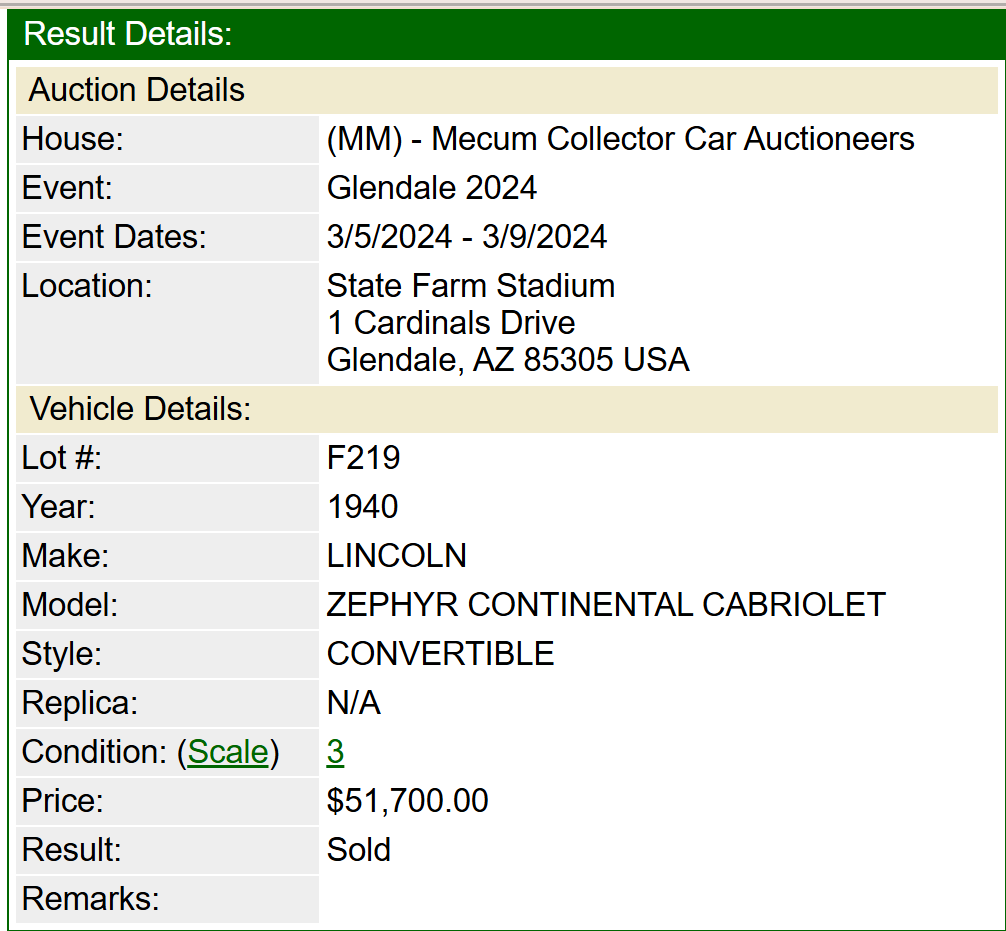1006x931 pixels.
Task: Click the condition rating 3 link
Action: (x=335, y=752)
